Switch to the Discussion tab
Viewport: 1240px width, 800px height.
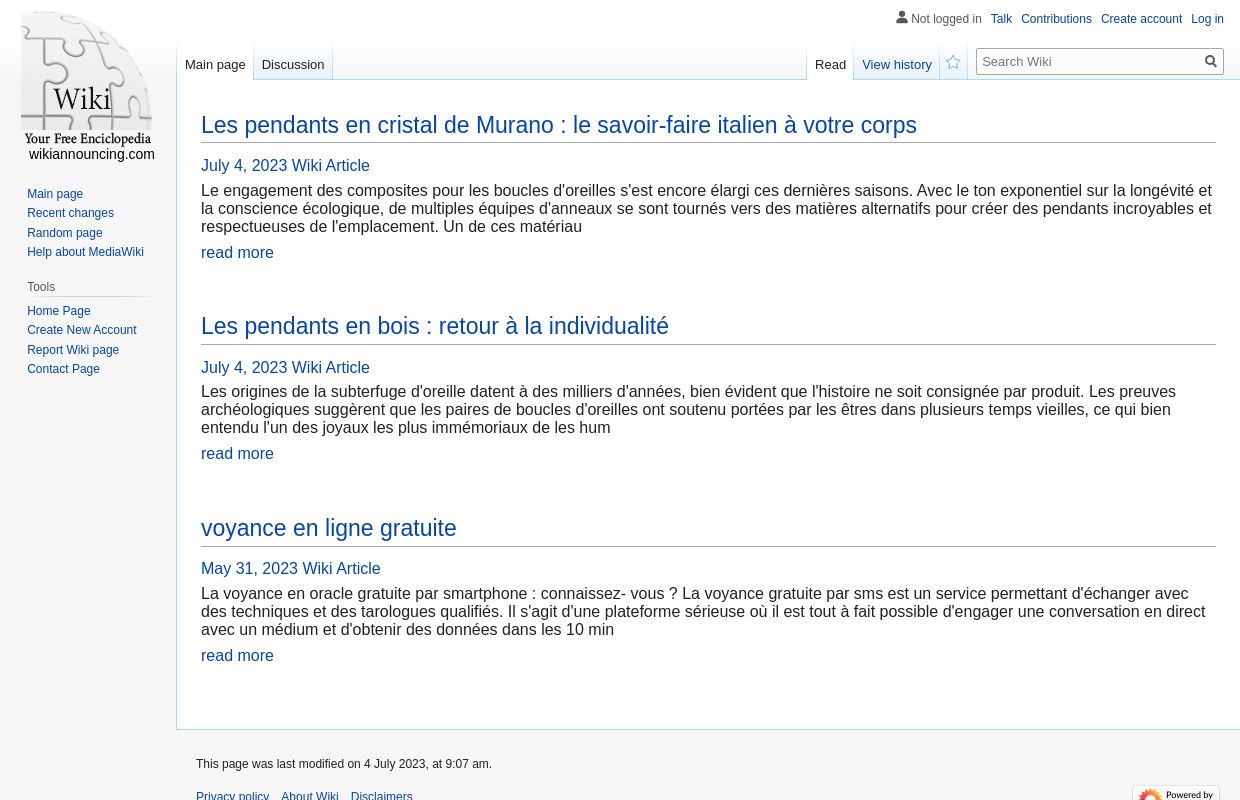(292, 65)
